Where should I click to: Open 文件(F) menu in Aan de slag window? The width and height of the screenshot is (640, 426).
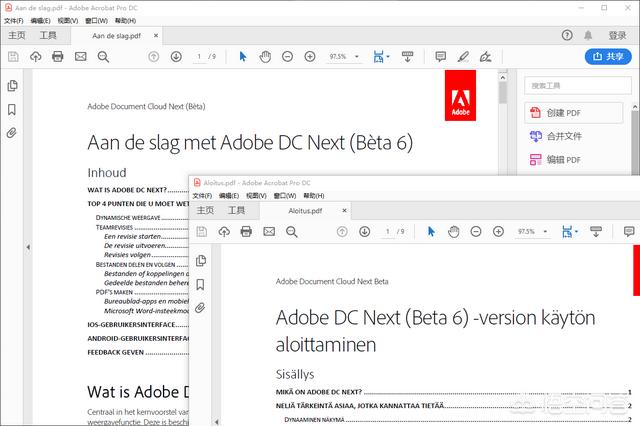pos(13,21)
